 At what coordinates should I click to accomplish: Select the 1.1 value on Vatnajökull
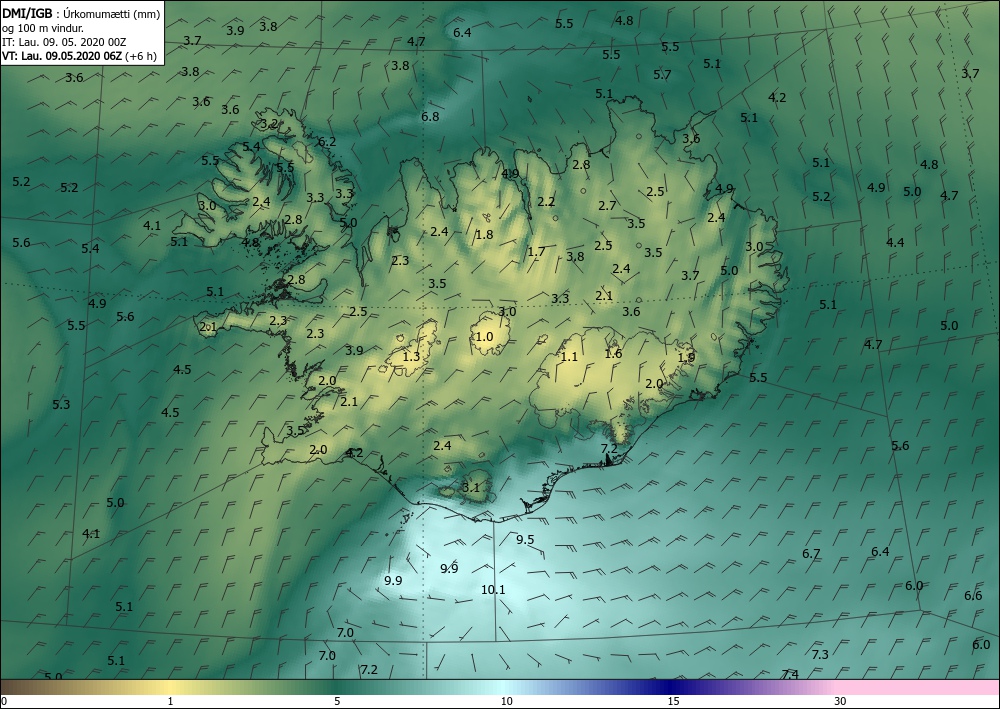point(569,357)
